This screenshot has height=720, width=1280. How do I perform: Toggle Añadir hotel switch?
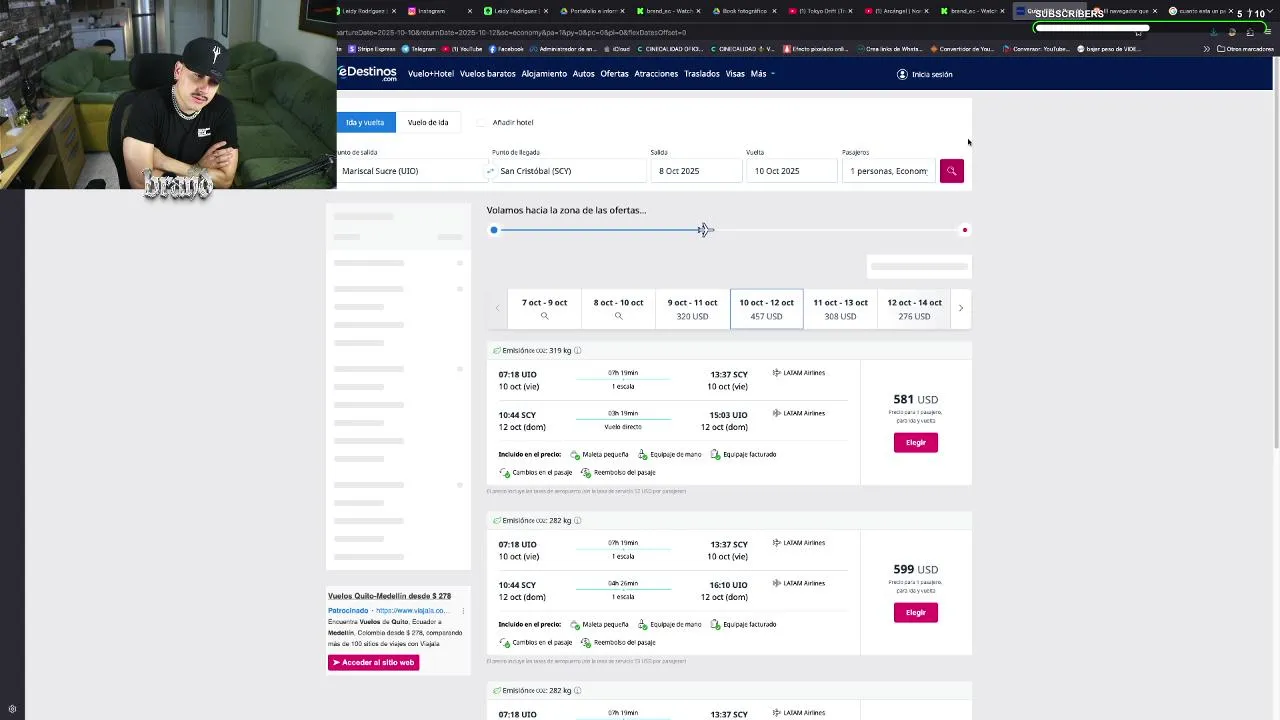(x=482, y=122)
